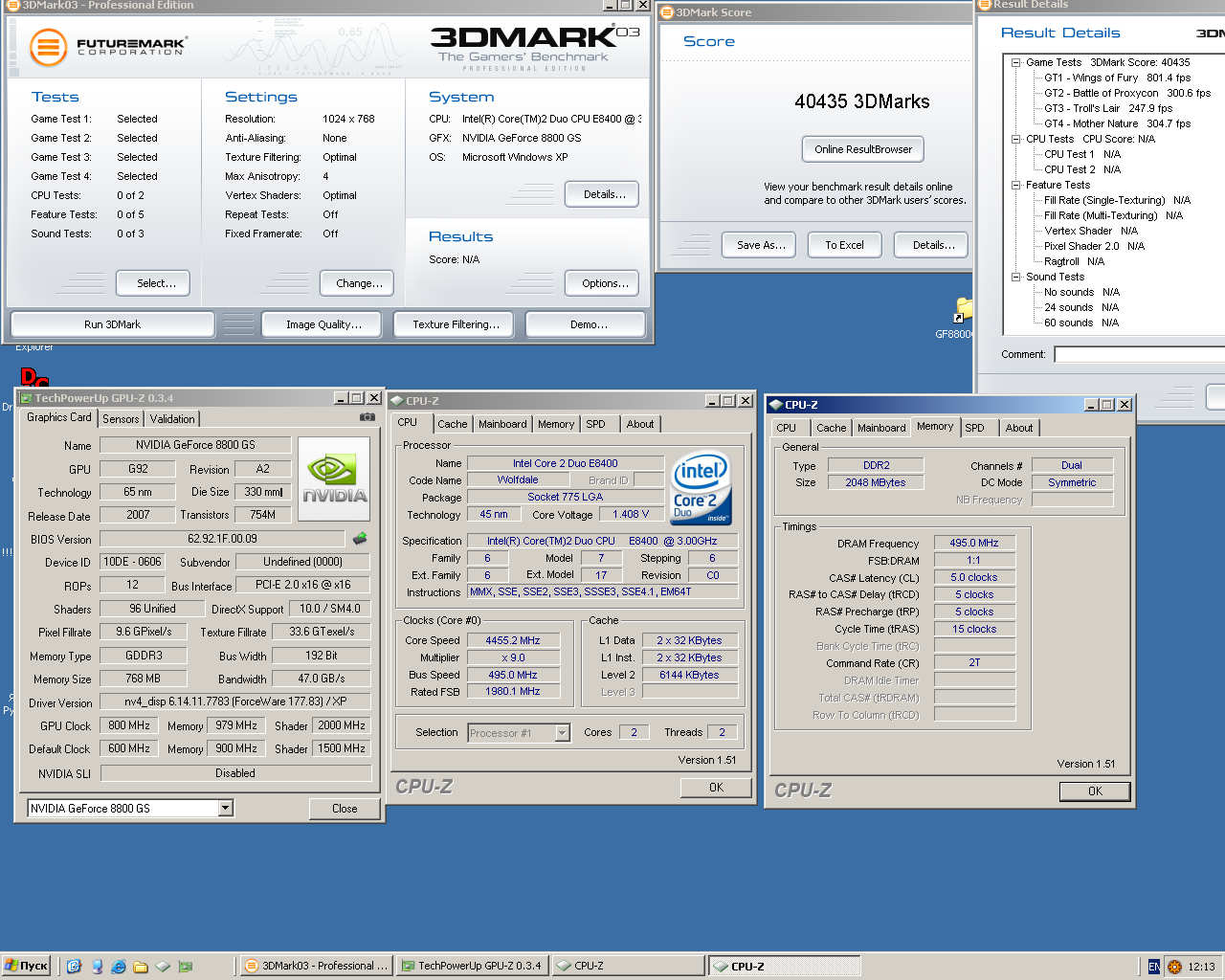The height and width of the screenshot is (980, 1225).
Task: Open Mainboard tab in CPU-Z processor window
Action: (x=502, y=424)
